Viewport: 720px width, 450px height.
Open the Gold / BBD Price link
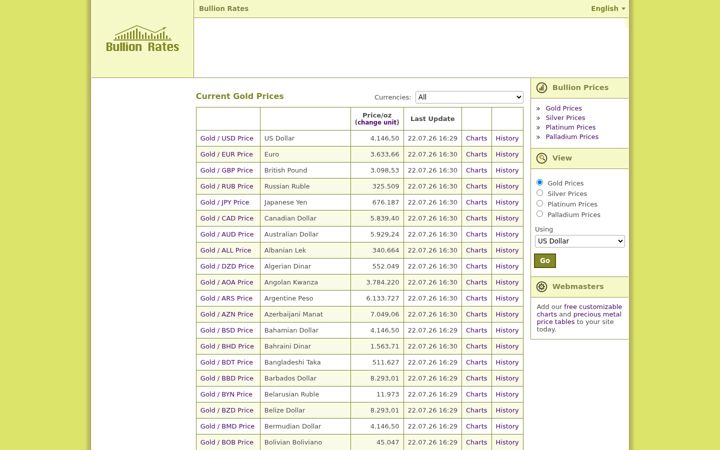(x=226, y=379)
